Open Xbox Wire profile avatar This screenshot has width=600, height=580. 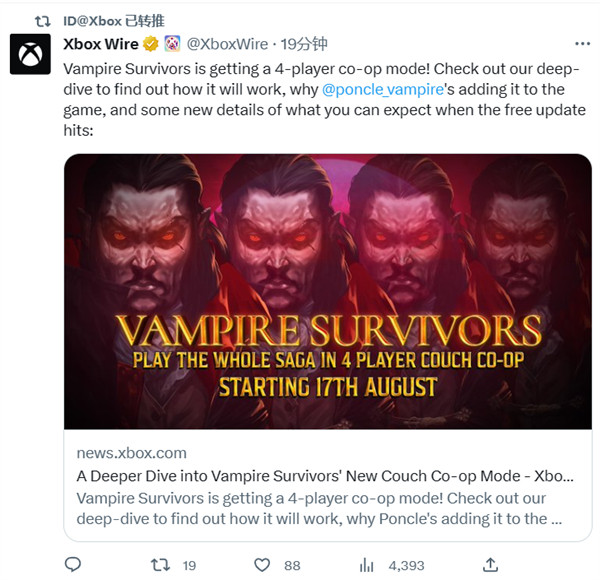(x=30, y=54)
